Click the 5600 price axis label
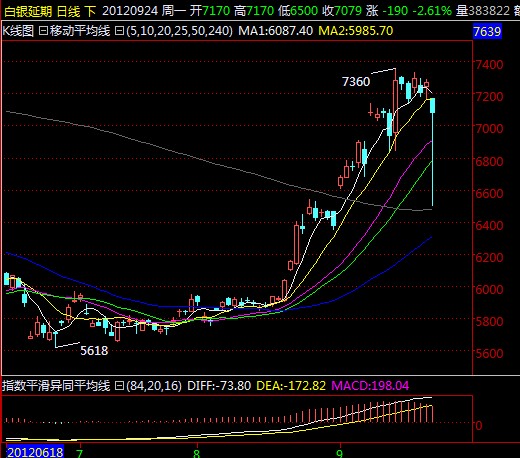This screenshot has height=458, width=520. click(x=489, y=353)
